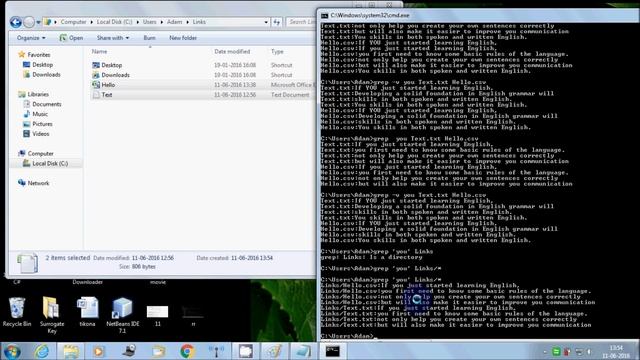Show hidden tray icons arrow

click(x=544, y=352)
